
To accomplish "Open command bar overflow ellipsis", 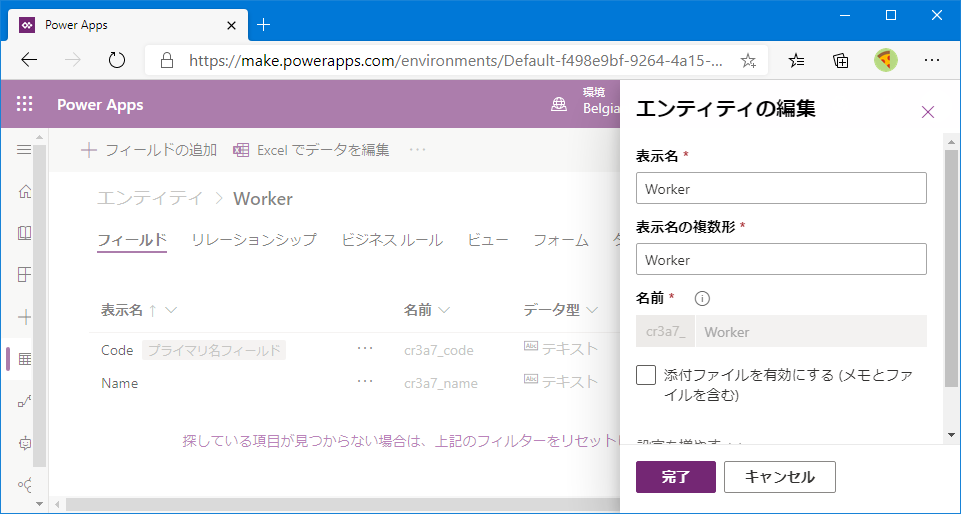I will [417, 150].
